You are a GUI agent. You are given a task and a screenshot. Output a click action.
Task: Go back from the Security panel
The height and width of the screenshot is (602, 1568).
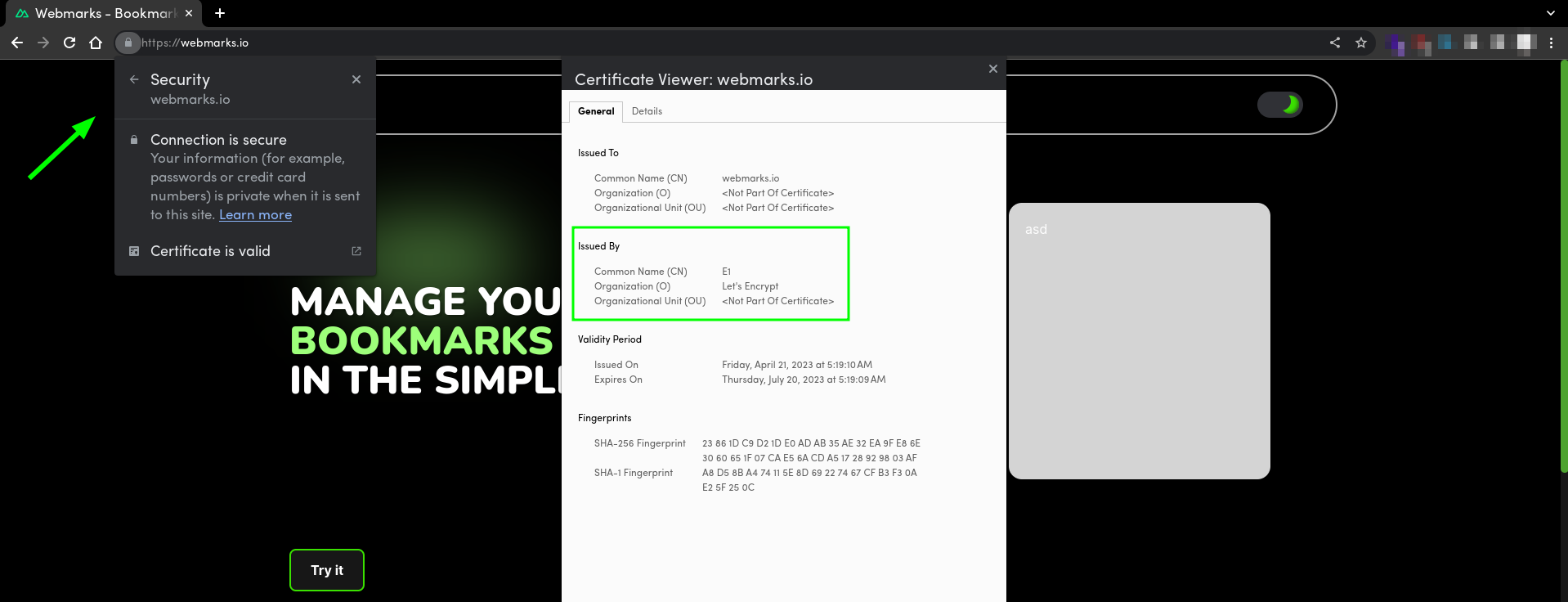(x=134, y=79)
